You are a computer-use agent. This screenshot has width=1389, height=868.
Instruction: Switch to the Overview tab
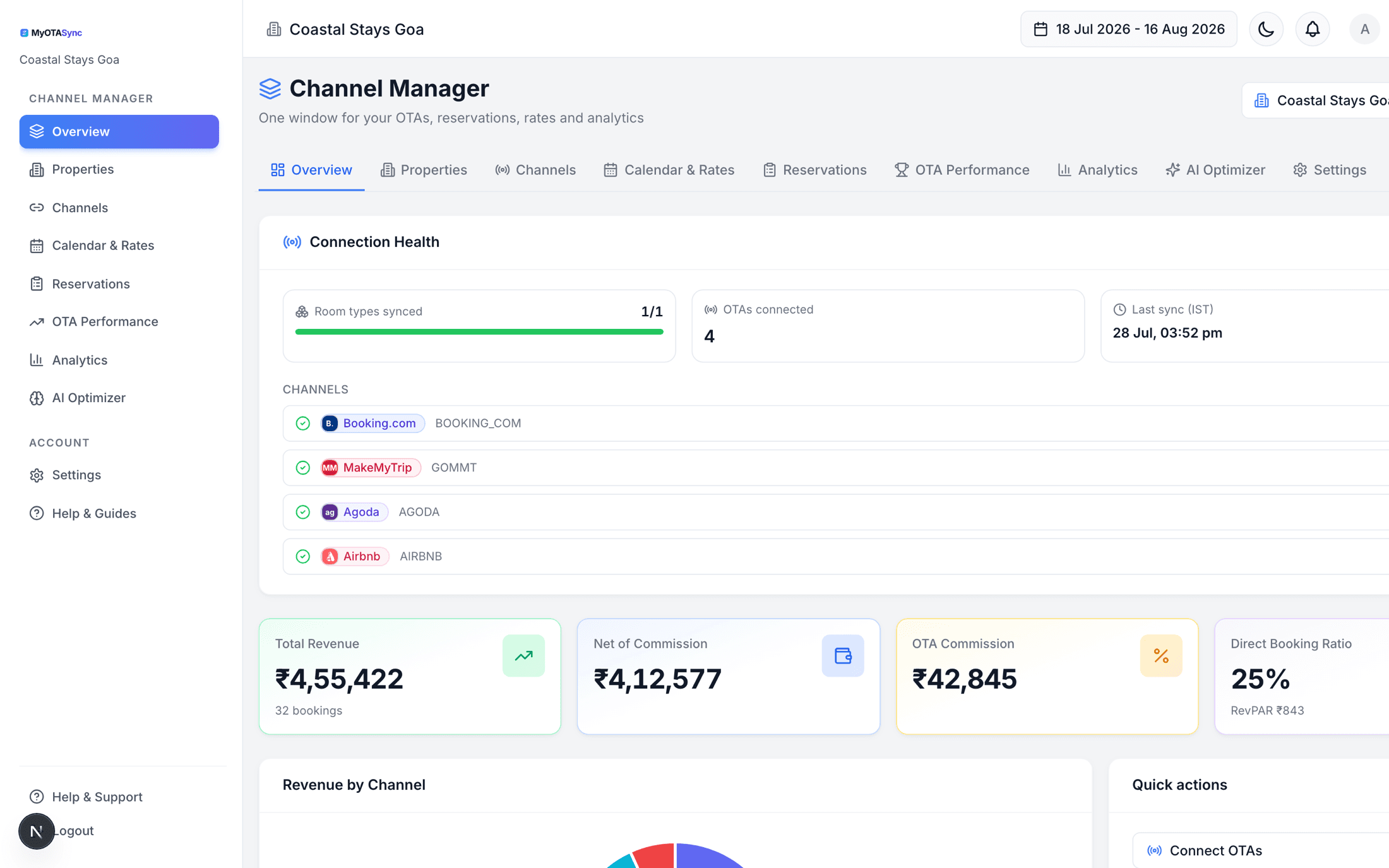pos(311,170)
